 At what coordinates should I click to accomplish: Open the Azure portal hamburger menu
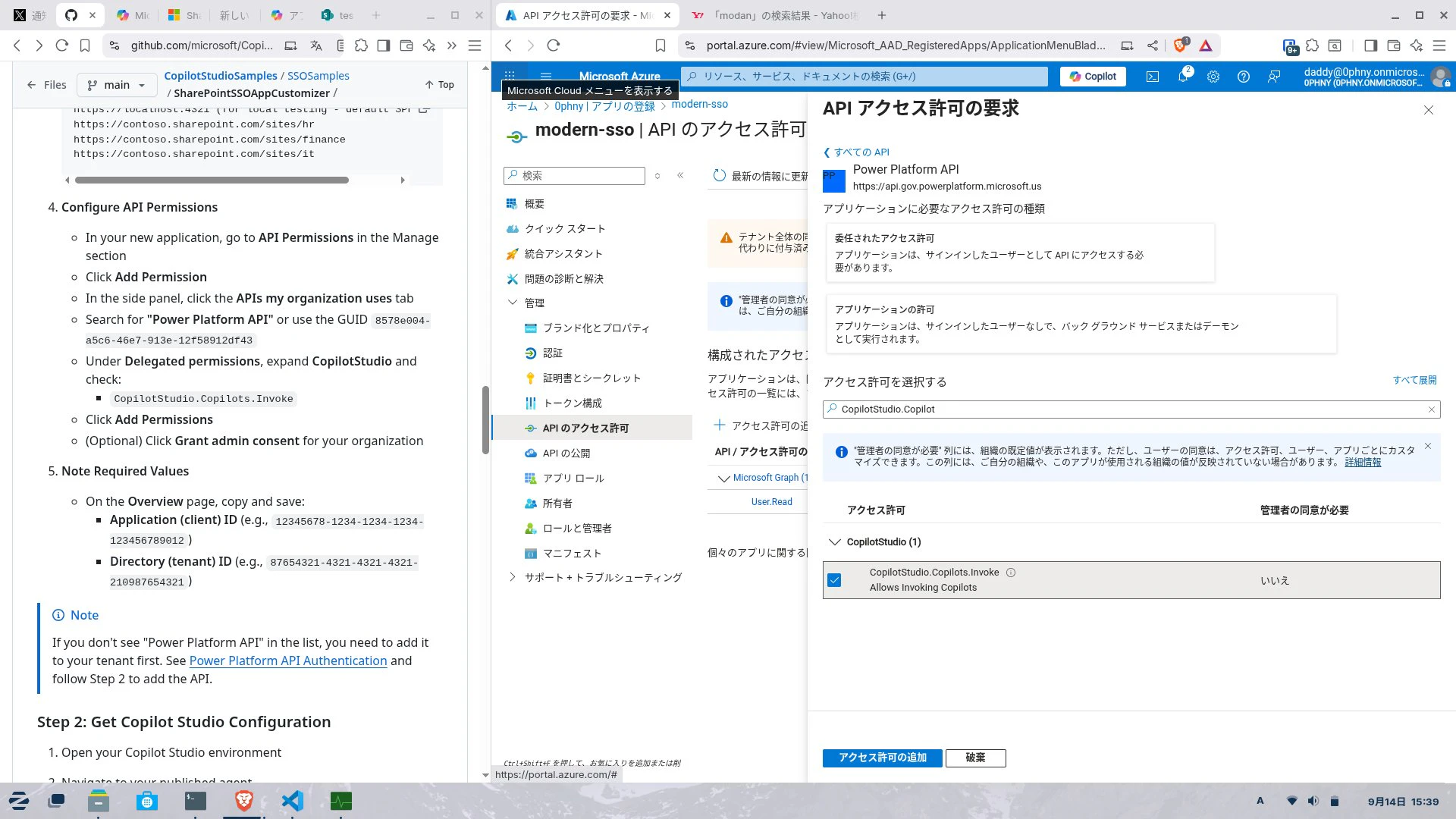545,76
